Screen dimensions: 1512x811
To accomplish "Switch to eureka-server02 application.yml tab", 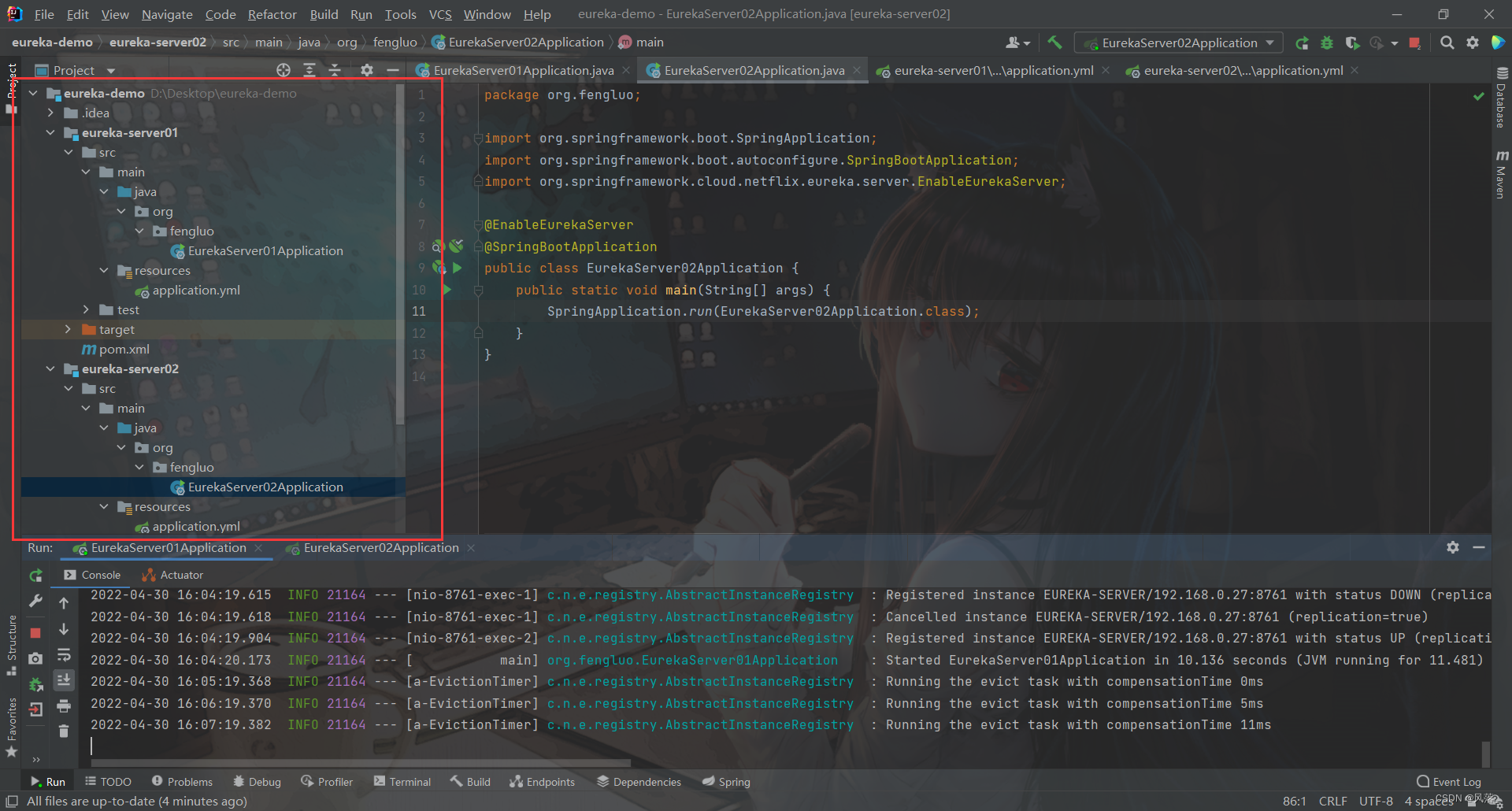I will tap(1243, 70).
